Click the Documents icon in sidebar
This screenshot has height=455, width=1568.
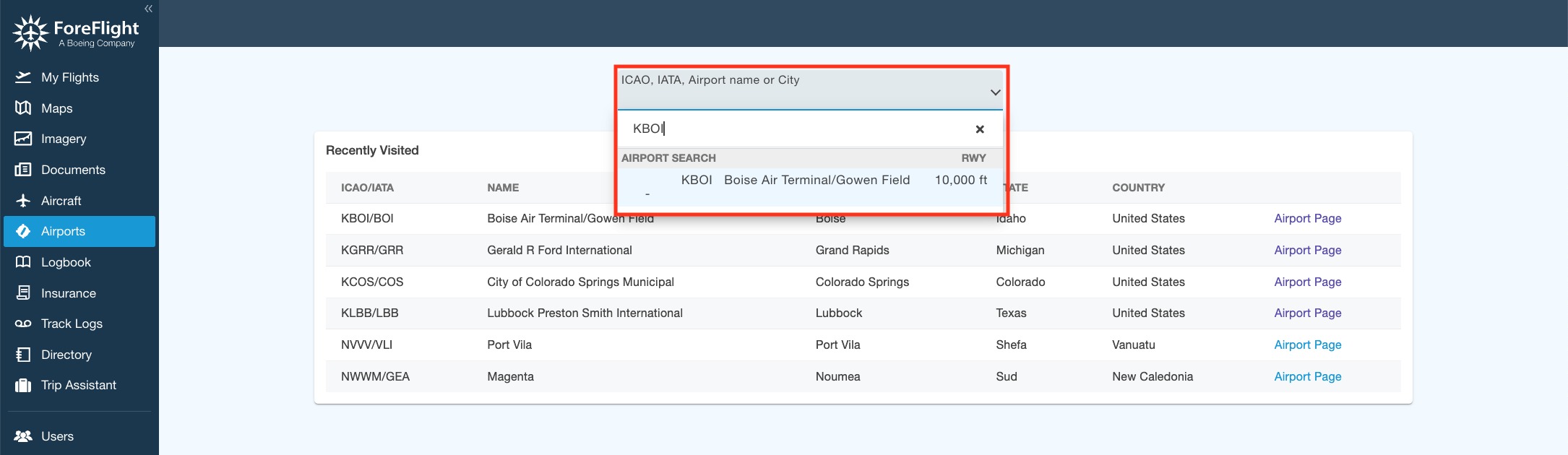(23, 170)
